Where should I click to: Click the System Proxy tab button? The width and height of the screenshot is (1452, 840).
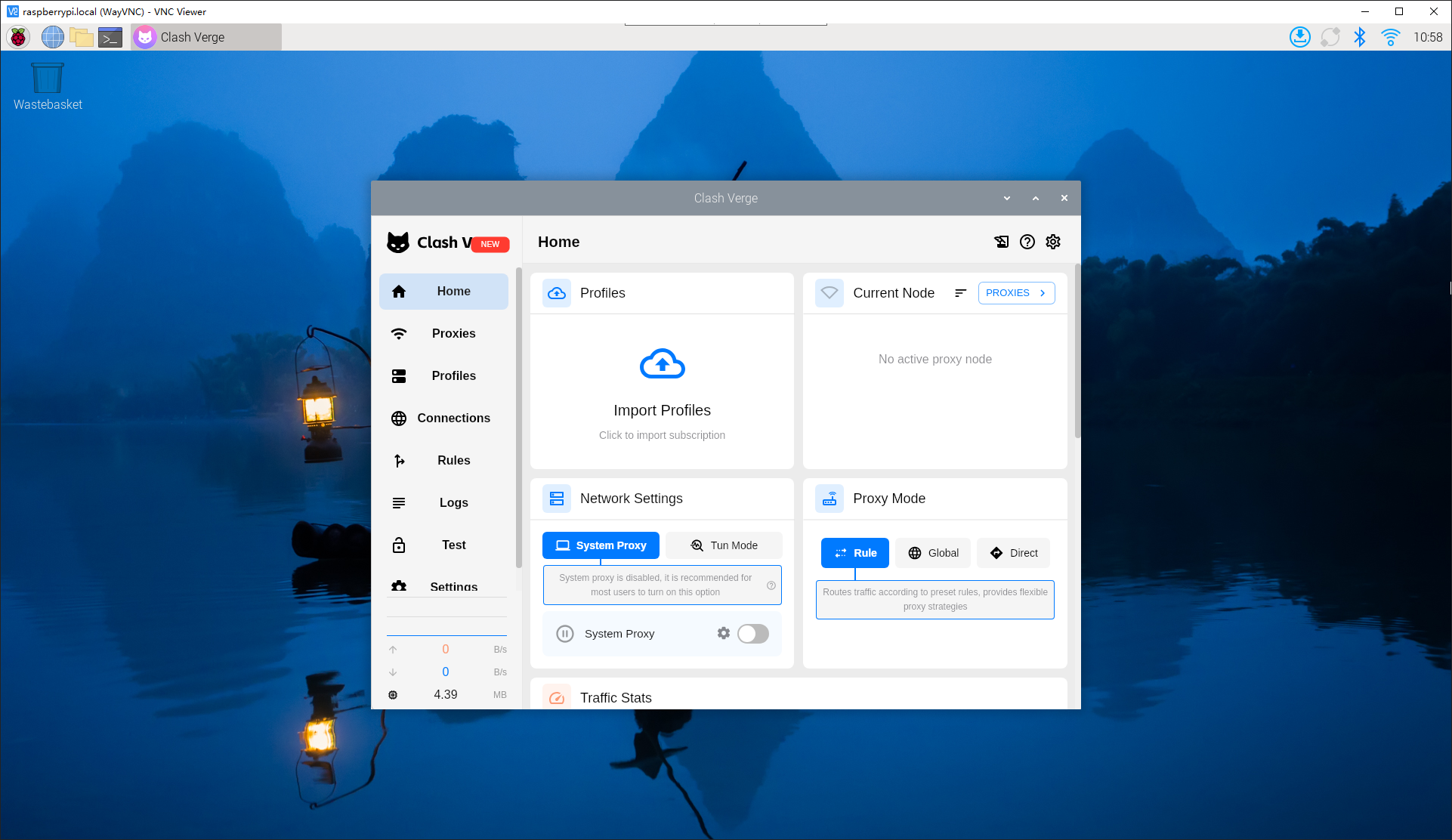(601, 545)
